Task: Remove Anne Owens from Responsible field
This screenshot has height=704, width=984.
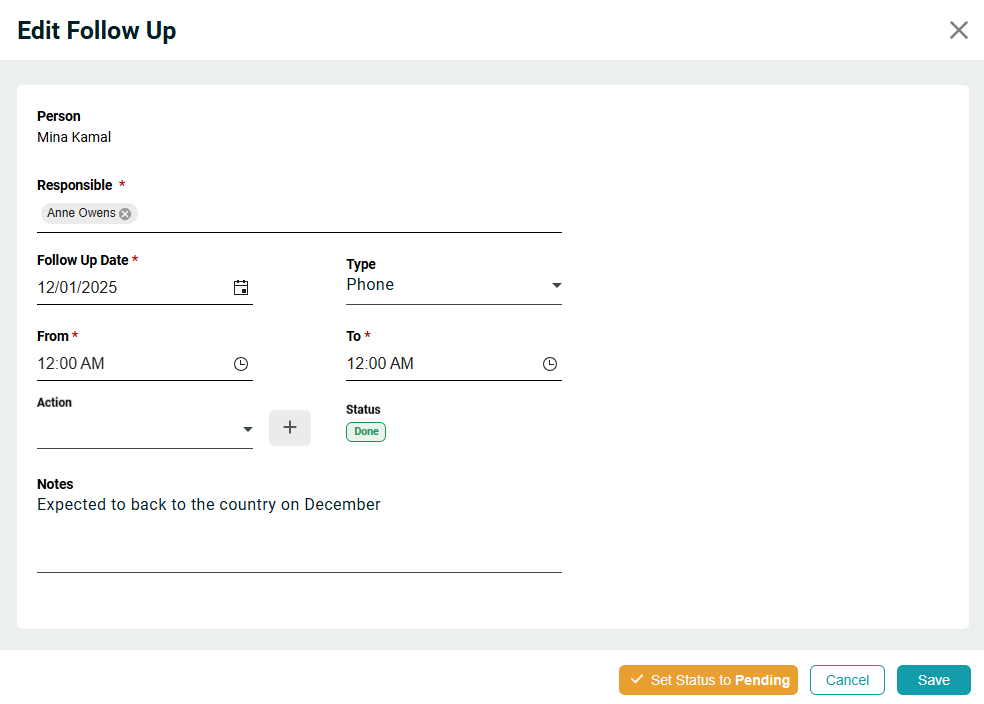Action: tap(125, 214)
